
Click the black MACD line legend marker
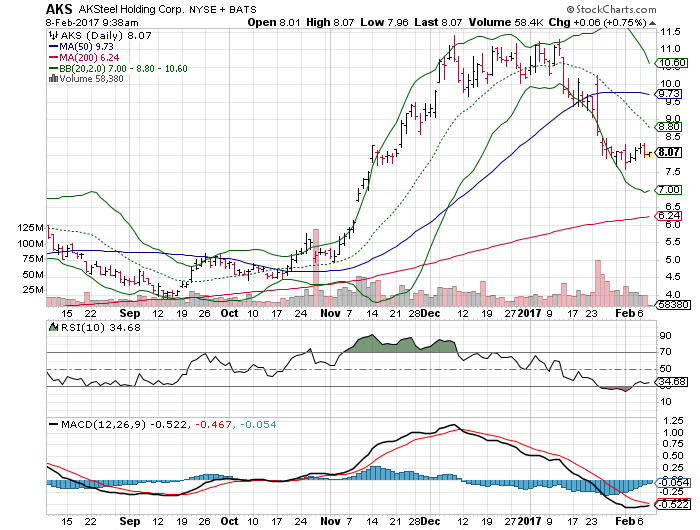[54, 424]
